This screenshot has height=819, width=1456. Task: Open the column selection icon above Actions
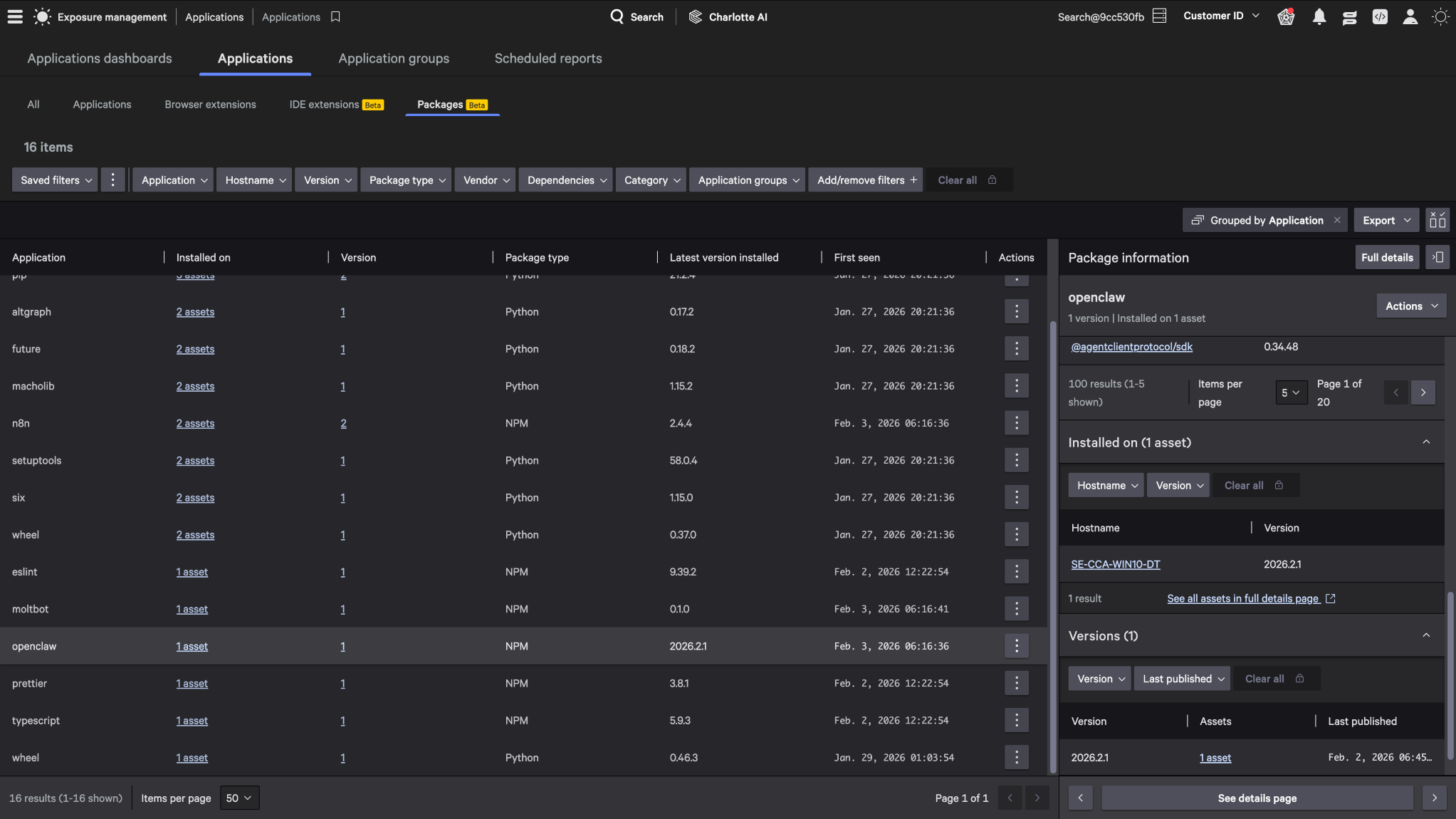(x=1437, y=219)
